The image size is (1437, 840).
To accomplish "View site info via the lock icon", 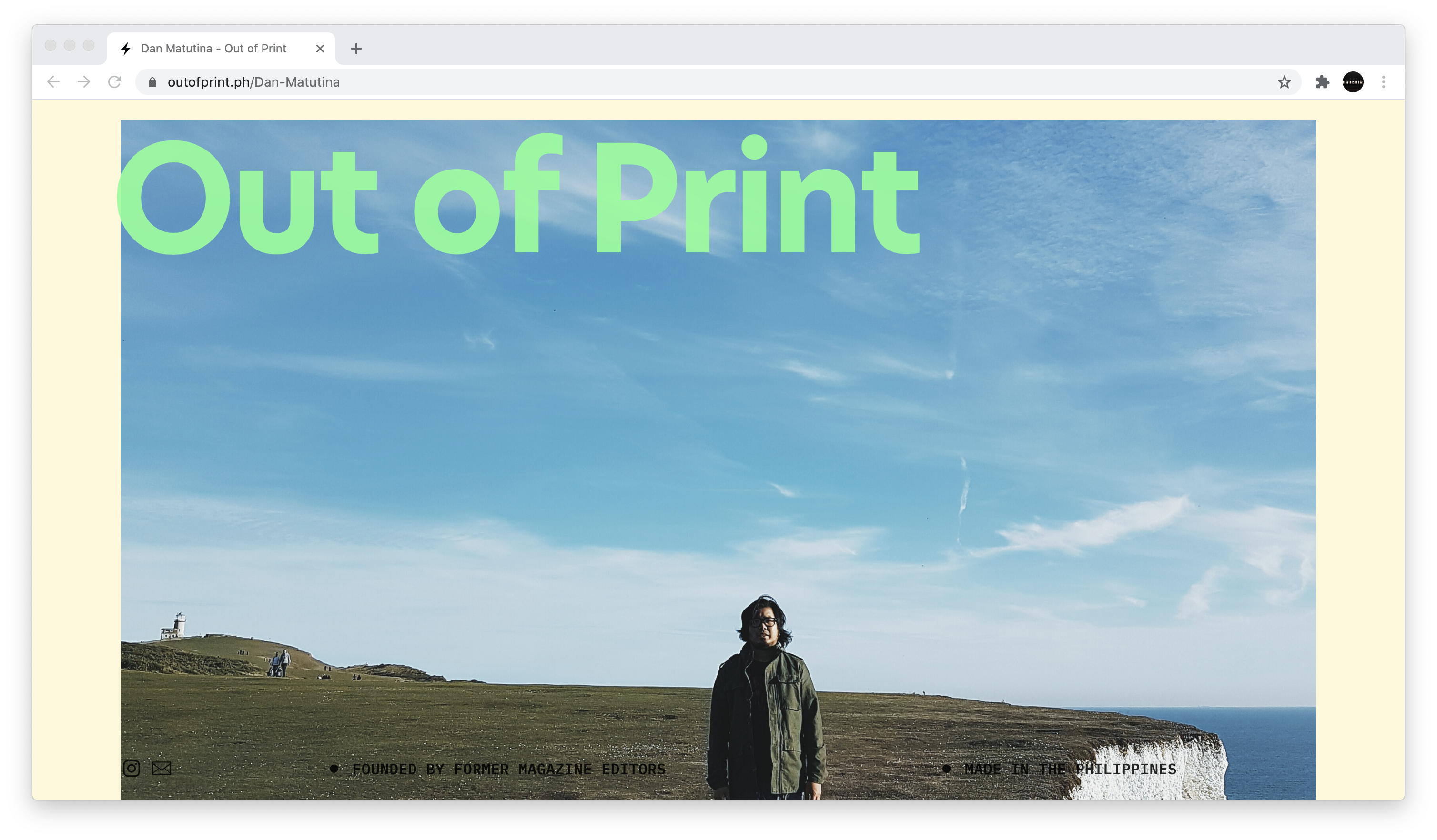I will point(152,83).
